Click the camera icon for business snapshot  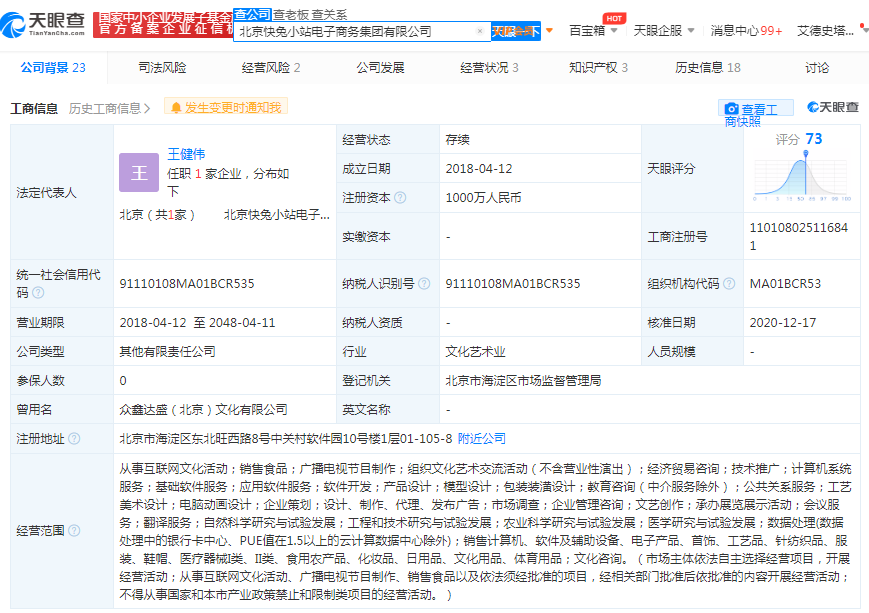tap(732, 109)
